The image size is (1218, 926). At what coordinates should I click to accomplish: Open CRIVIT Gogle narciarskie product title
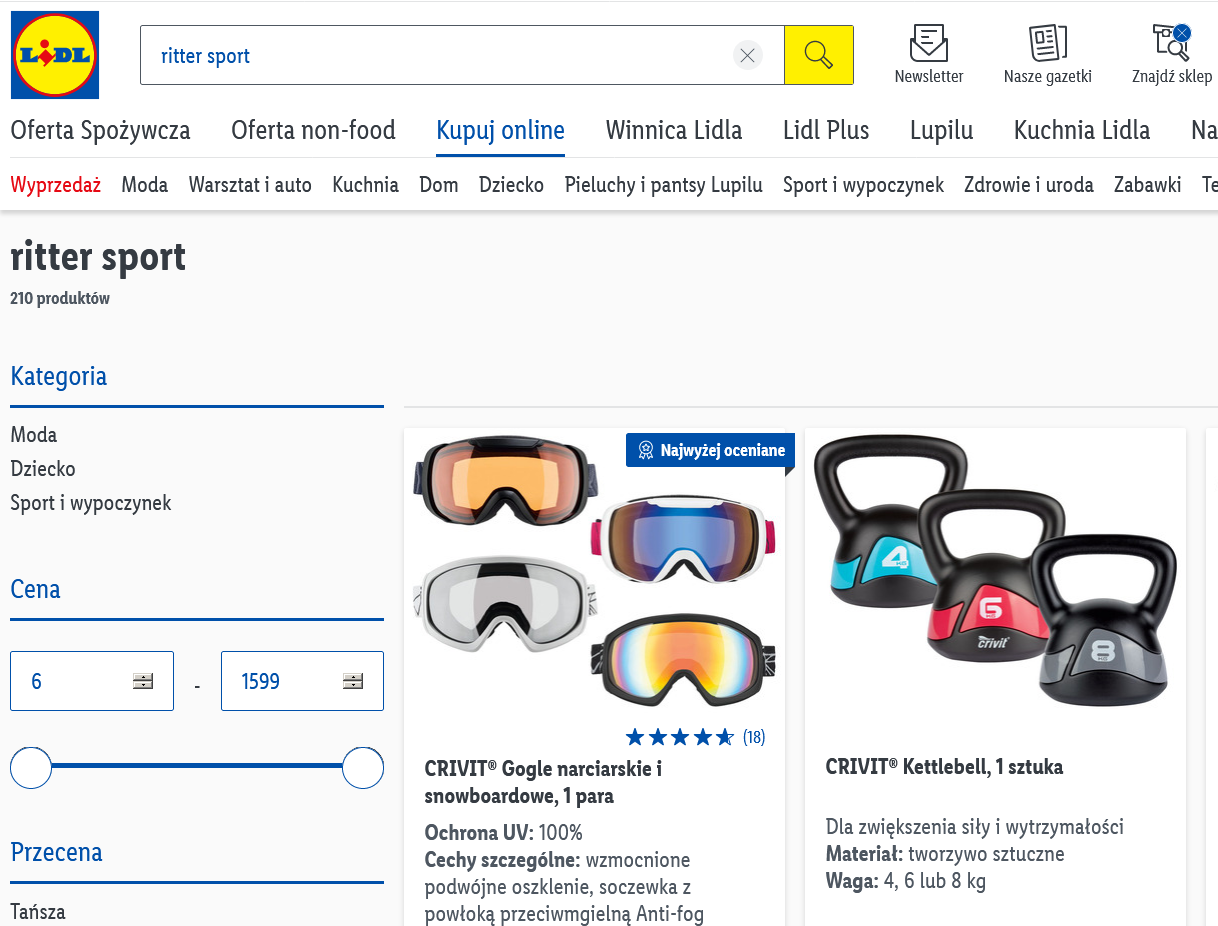click(543, 782)
